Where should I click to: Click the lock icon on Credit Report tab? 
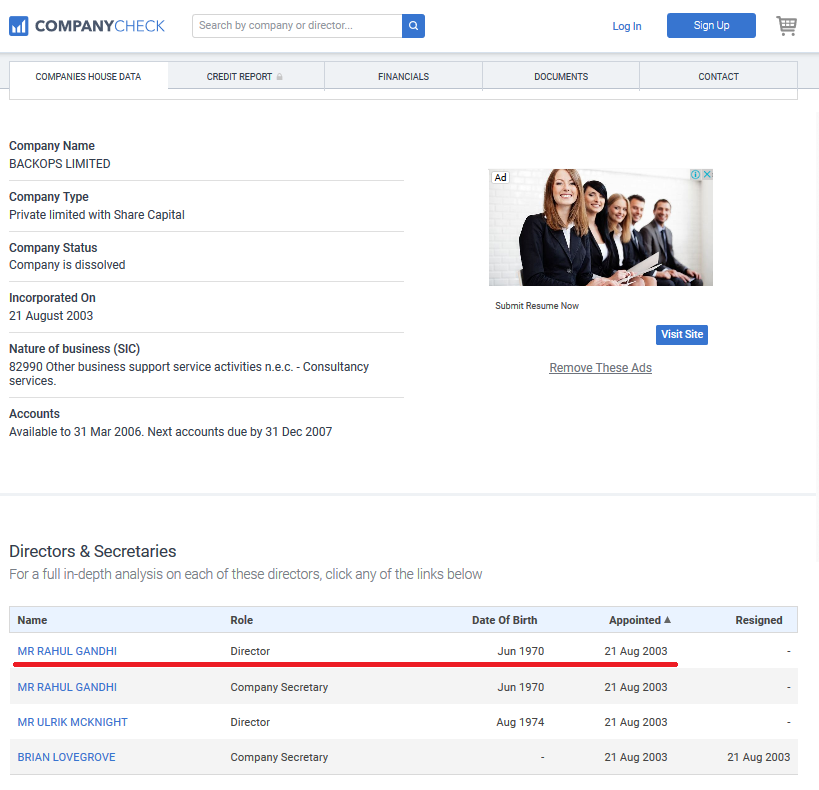pyautogui.click(x=280, y=77)
